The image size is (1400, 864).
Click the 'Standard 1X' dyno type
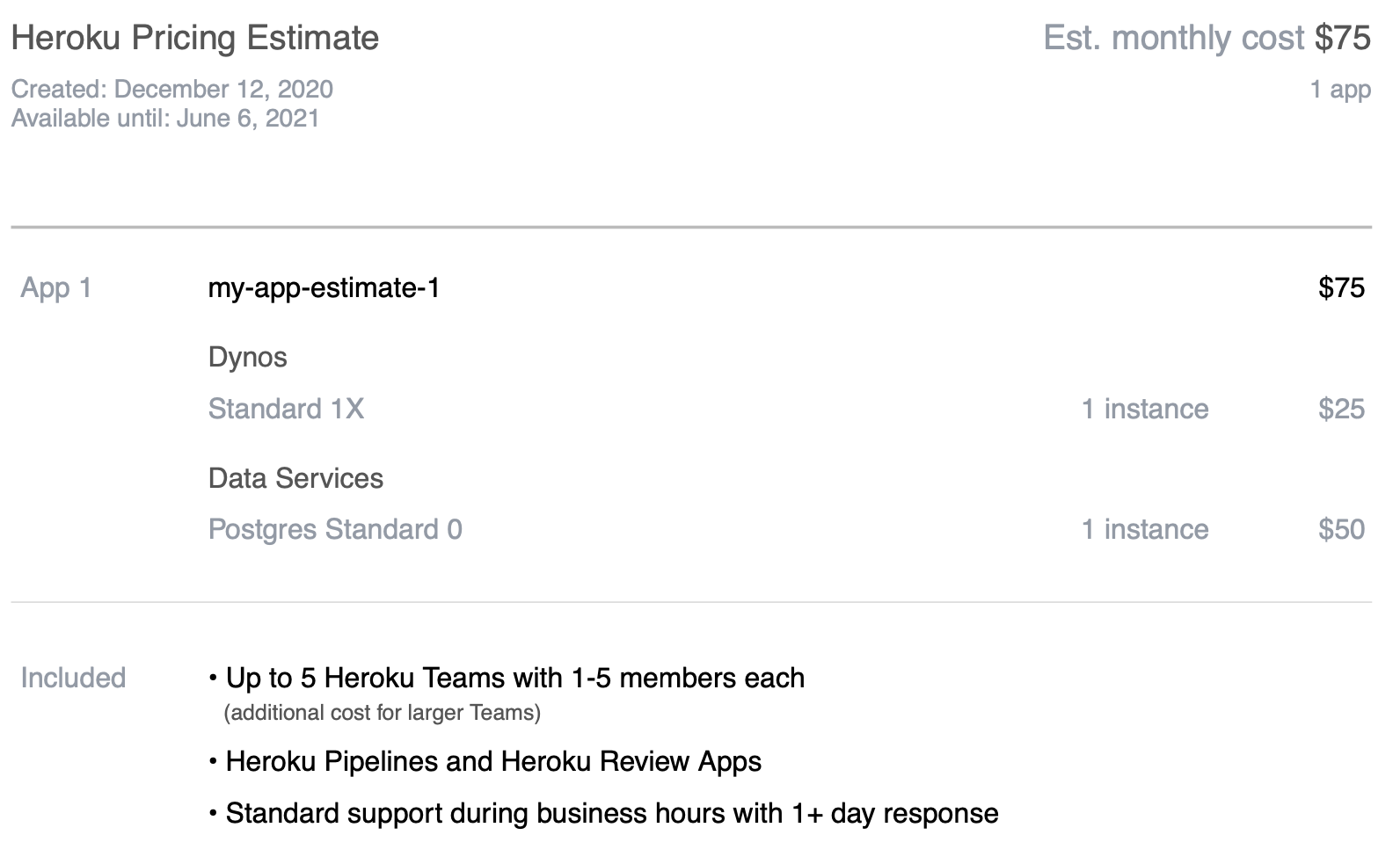click(286, 409)
